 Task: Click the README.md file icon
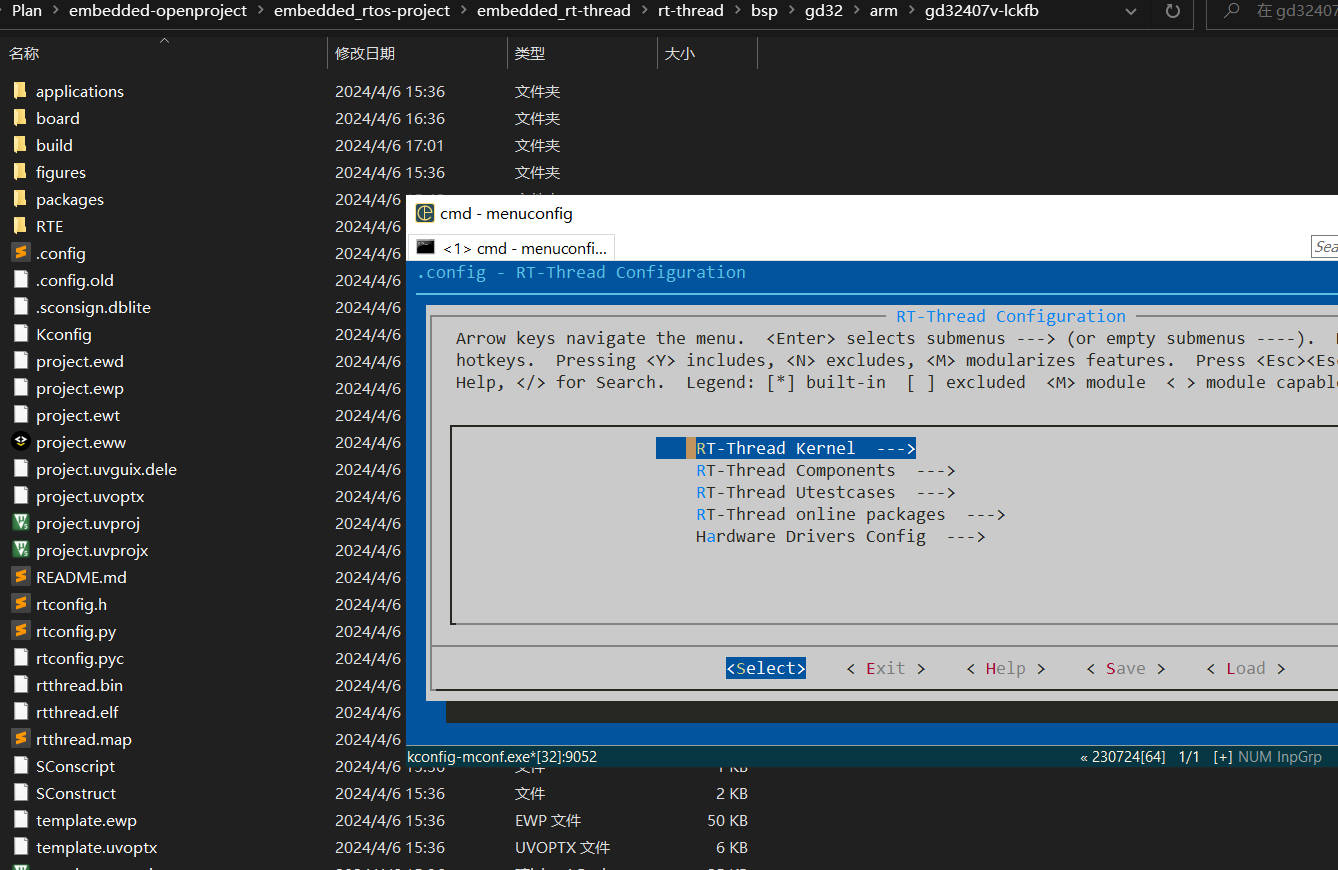20,577
